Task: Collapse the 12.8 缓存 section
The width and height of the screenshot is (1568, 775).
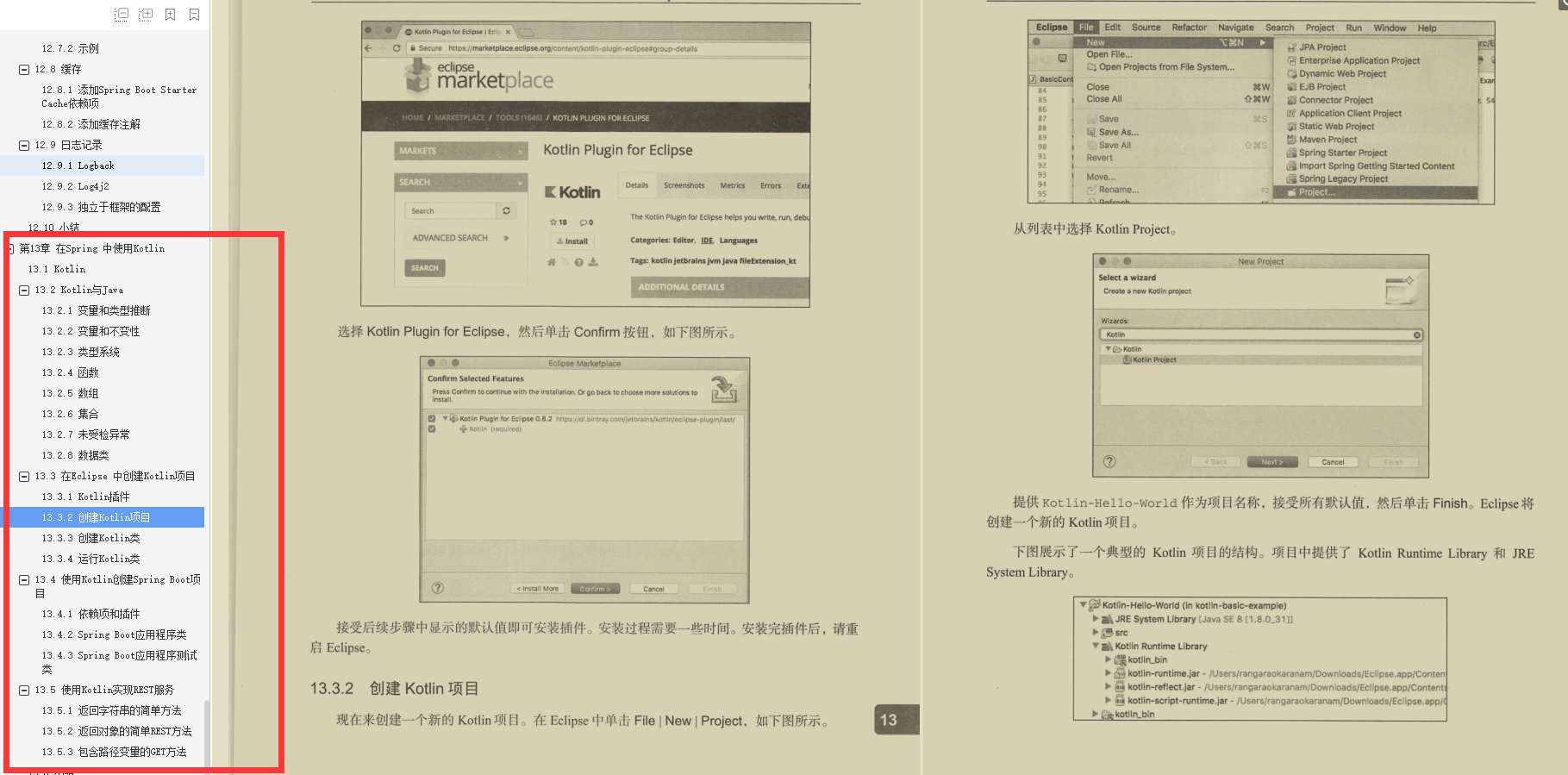Action: pyautogui.click(x=24, y=69)
